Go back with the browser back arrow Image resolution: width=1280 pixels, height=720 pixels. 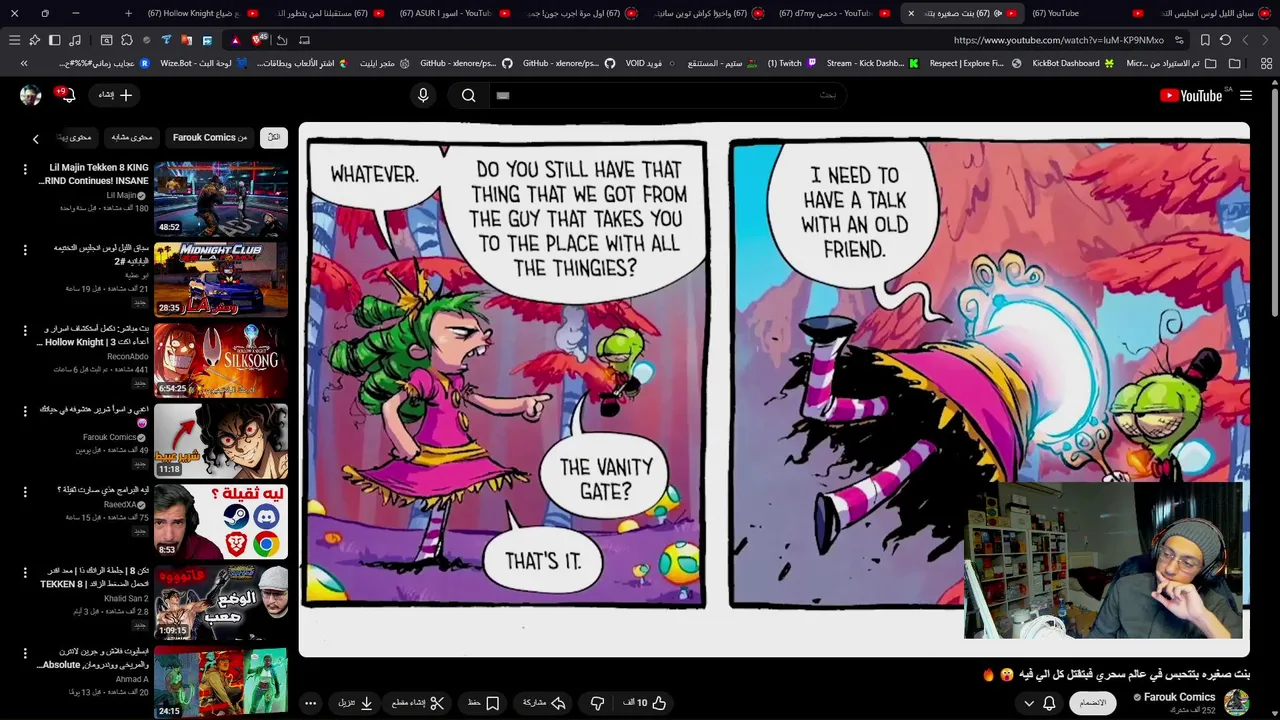pos(1245,40)
